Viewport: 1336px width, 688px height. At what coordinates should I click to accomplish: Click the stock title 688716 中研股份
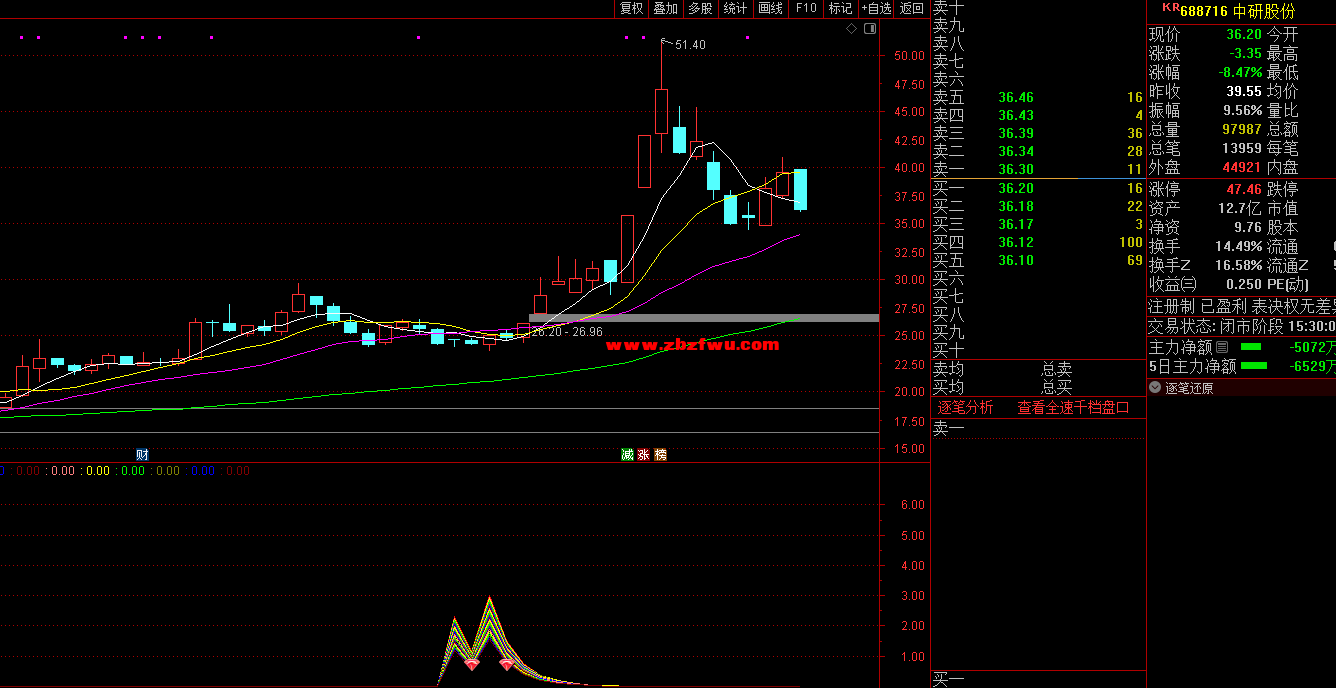[1237, 11]
